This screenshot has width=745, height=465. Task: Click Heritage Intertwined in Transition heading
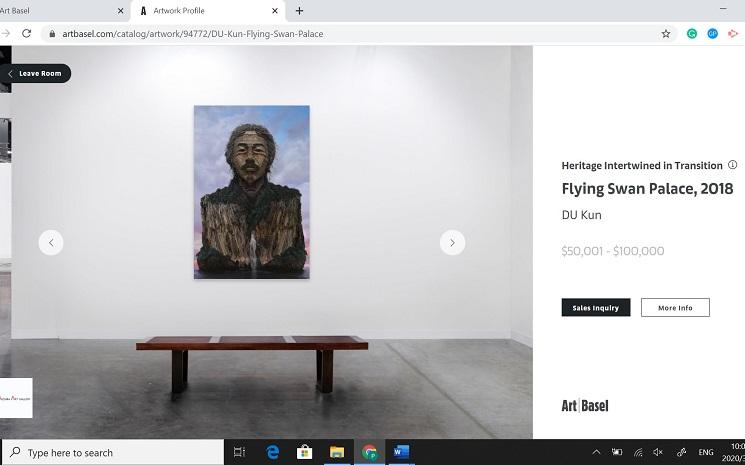(x=642, y=166)
